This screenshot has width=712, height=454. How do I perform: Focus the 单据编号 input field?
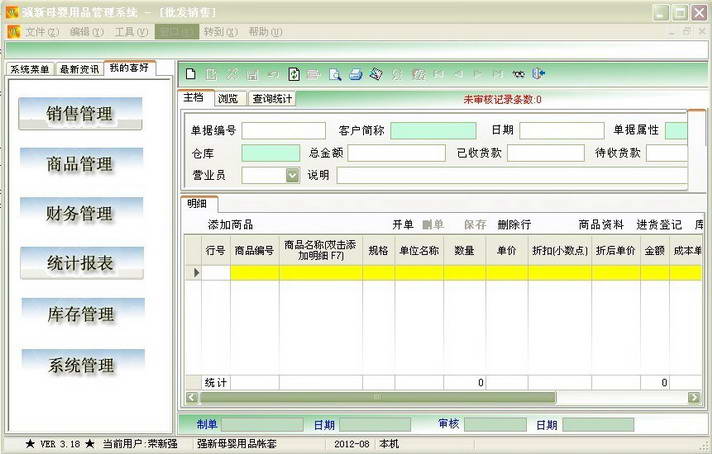click(284, 131)
